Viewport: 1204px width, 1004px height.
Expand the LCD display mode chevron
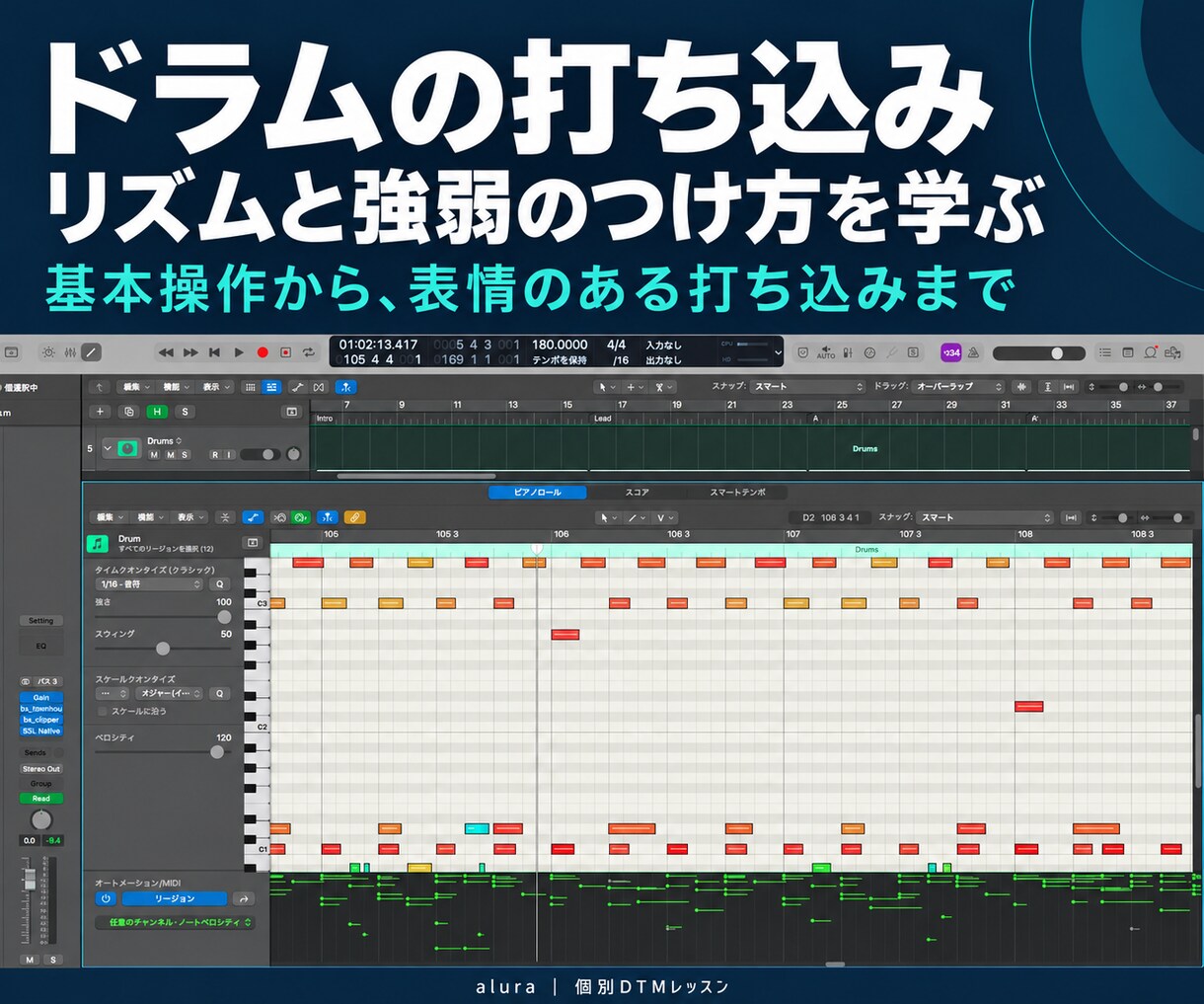click(x=778, y=352)
